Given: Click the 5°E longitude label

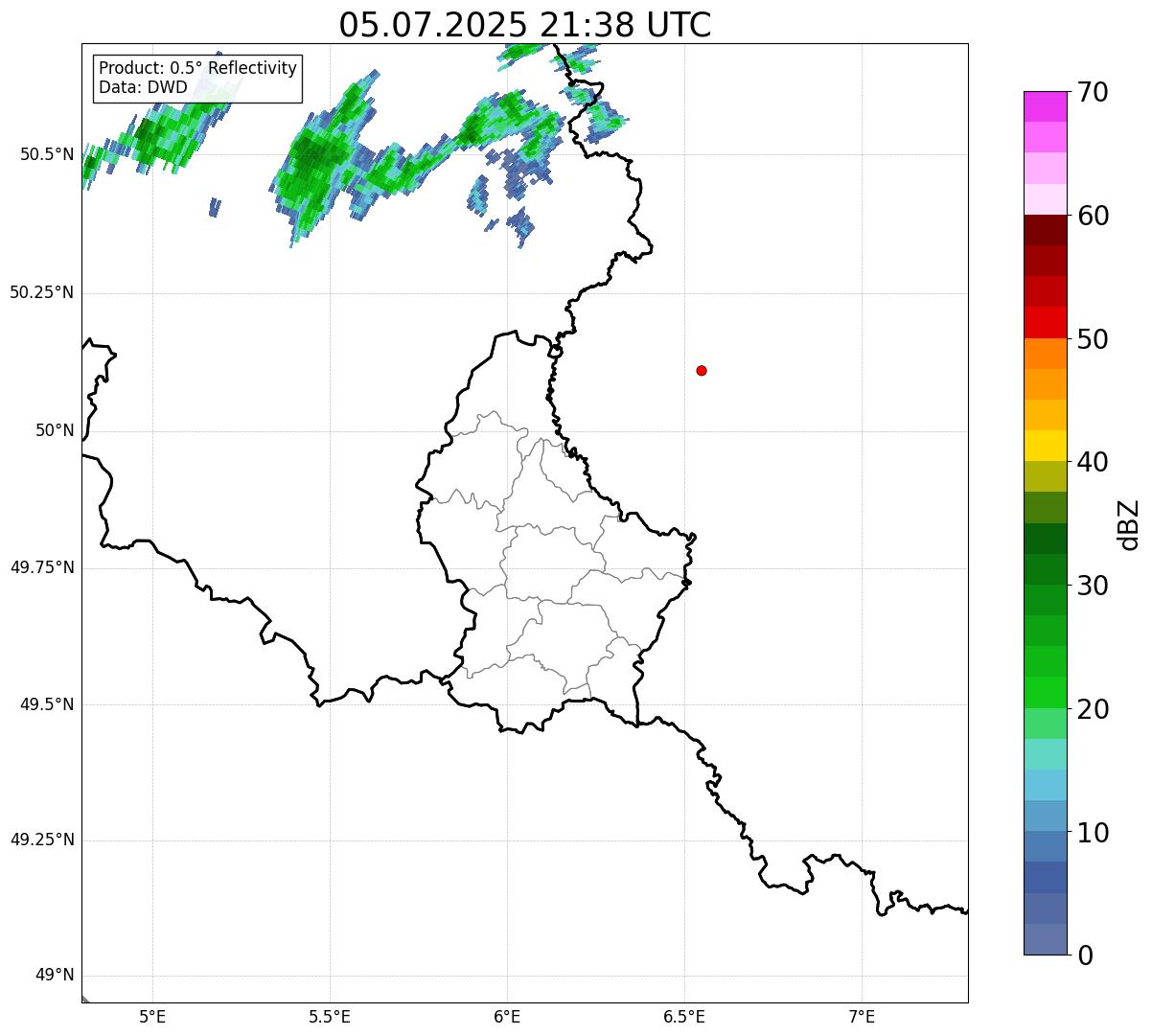Looking at the screenshot, I should point(152,1017).
